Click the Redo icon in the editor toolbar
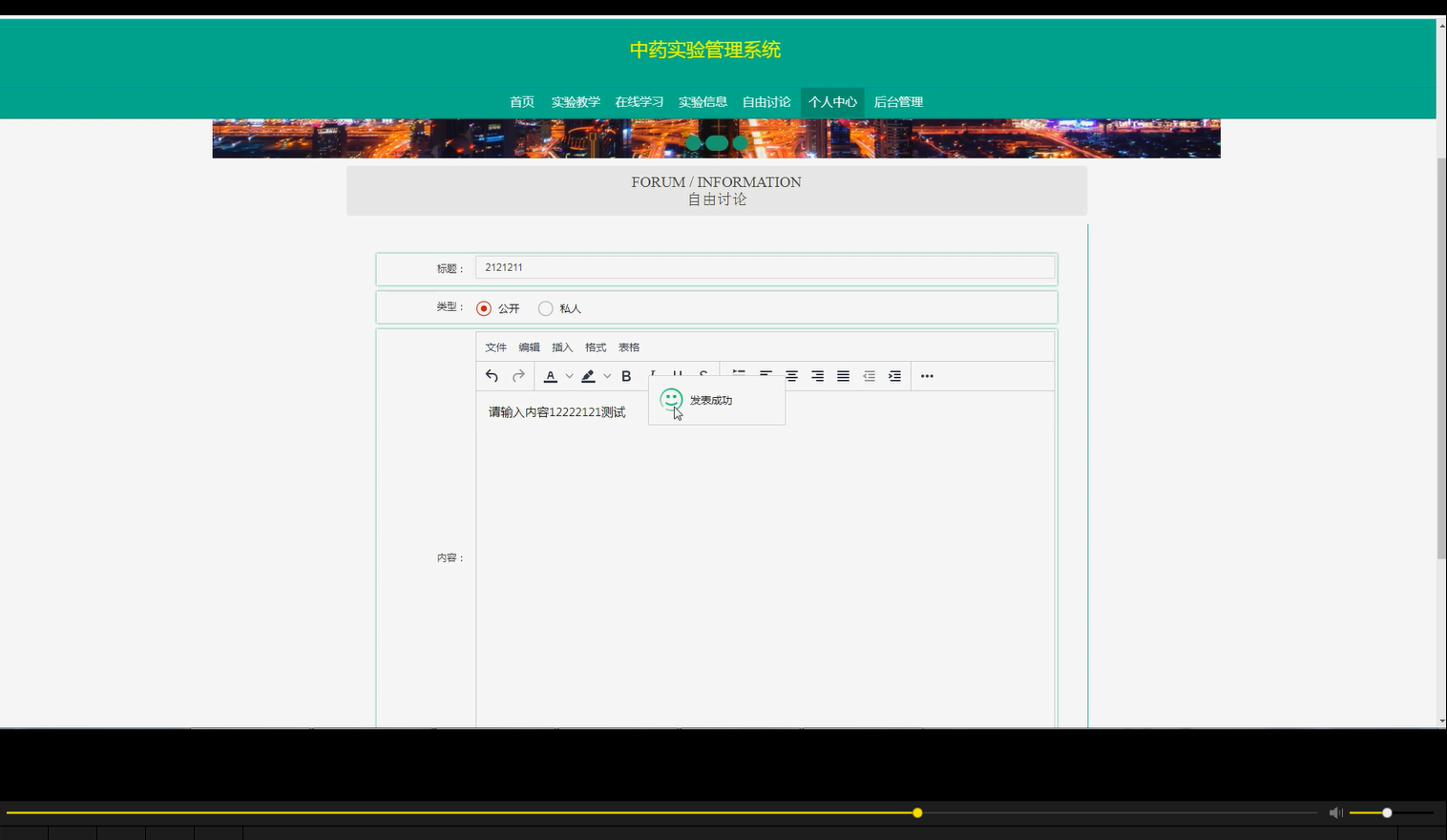1447x840 pixels. 518,375
